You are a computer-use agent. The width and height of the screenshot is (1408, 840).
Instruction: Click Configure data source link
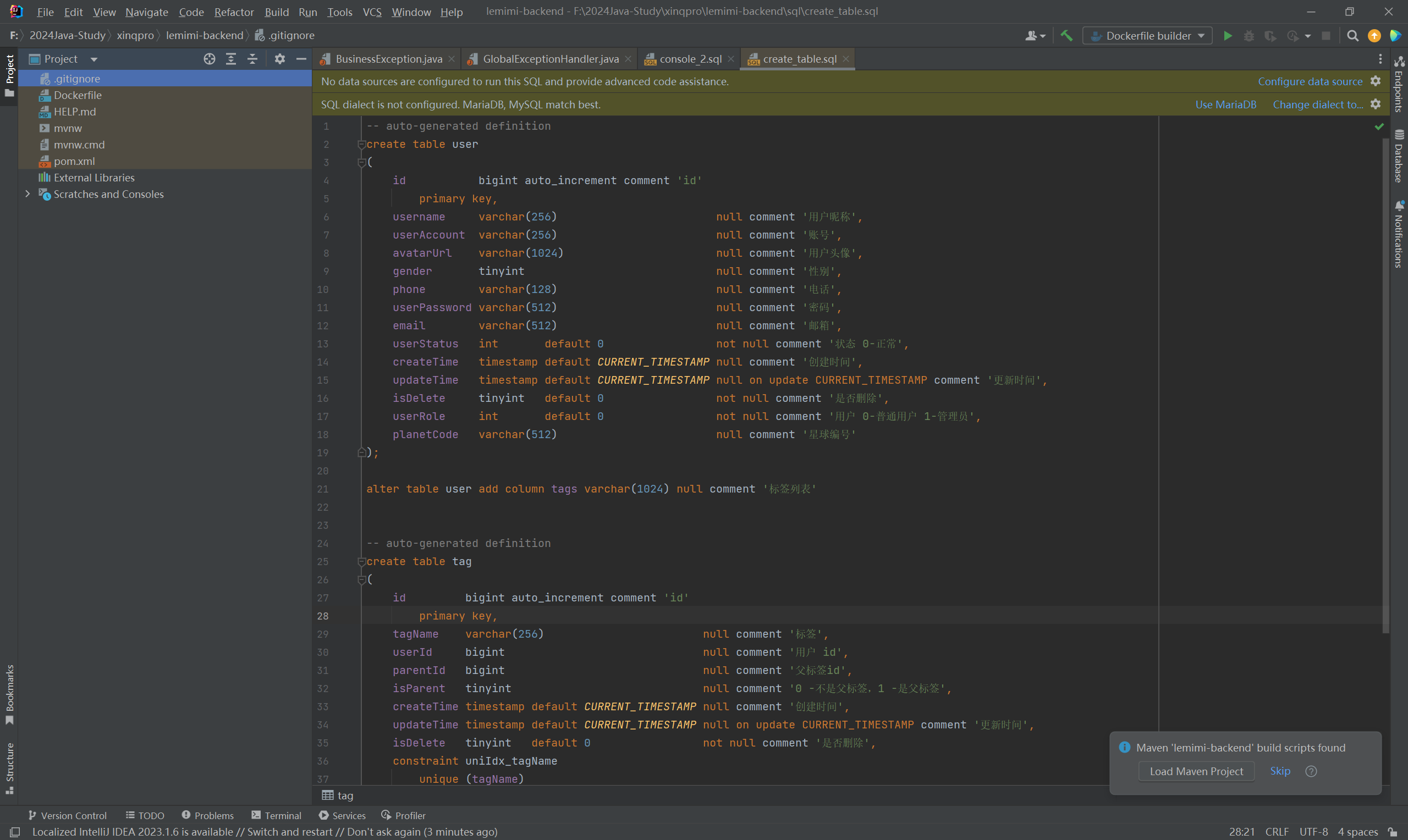tap(1310, 81)
